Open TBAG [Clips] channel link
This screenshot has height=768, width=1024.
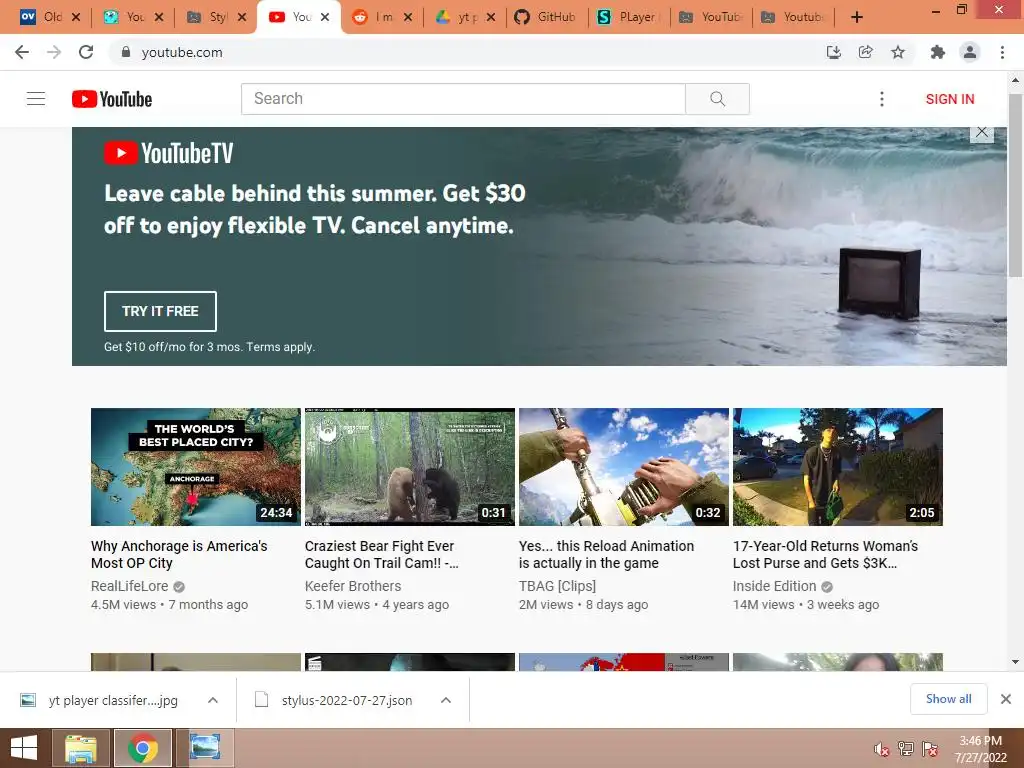coord(557,586)
